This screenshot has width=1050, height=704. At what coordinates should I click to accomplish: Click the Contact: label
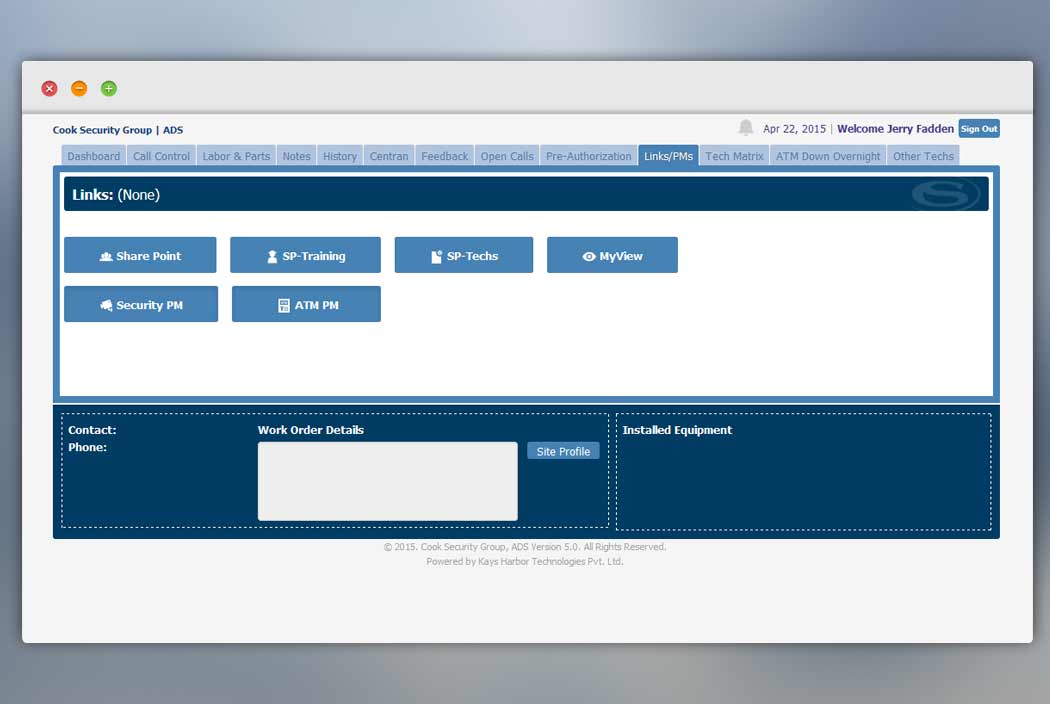92,430
